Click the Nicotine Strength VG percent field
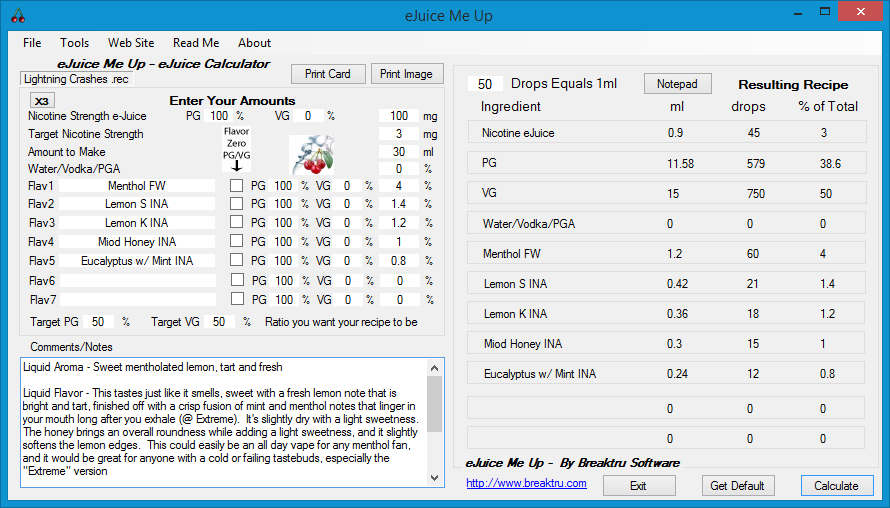Screen dimensions: 890x508 tap(308, 116)
